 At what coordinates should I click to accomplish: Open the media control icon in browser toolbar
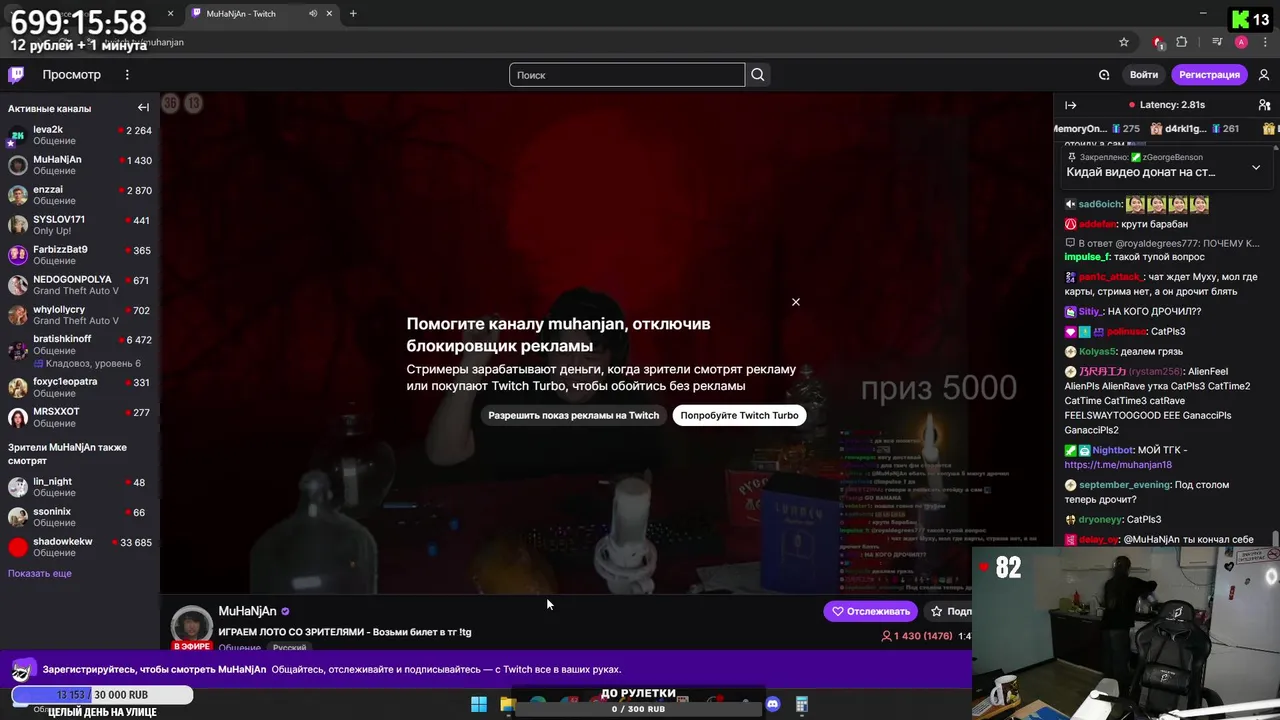tap(1217, 42)
